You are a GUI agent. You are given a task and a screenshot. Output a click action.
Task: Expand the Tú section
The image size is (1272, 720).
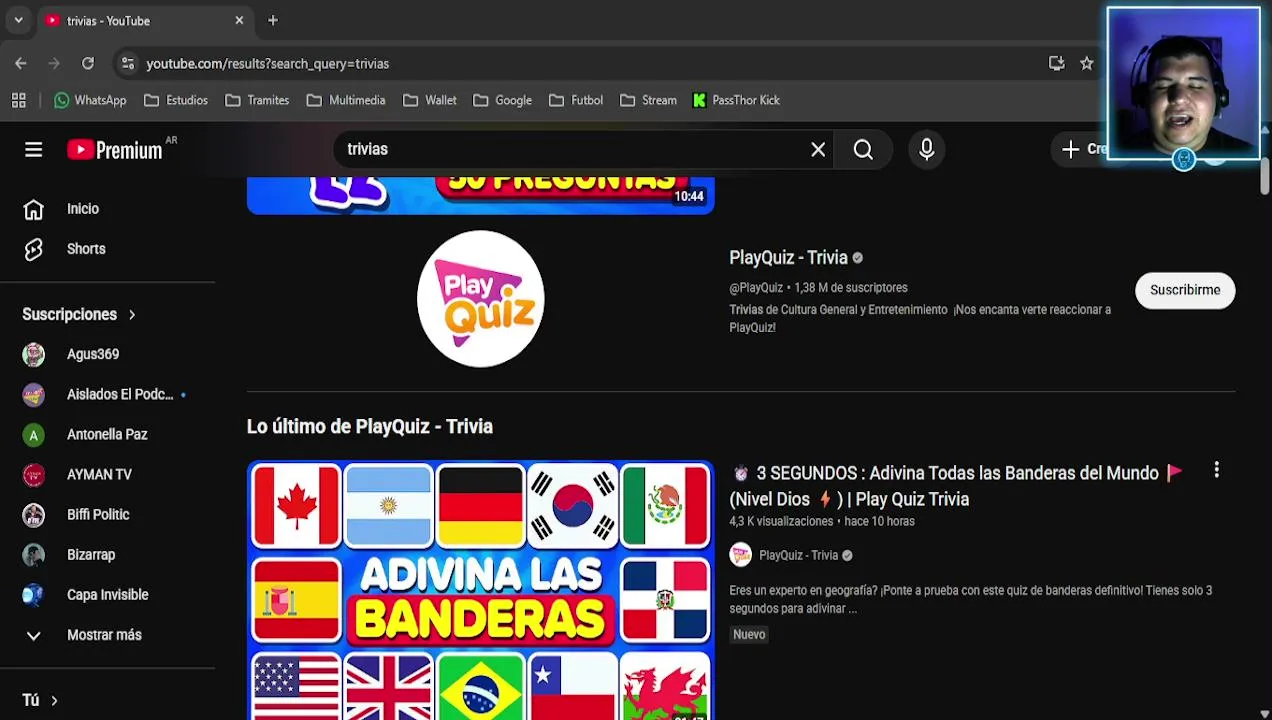click(40, 700)
